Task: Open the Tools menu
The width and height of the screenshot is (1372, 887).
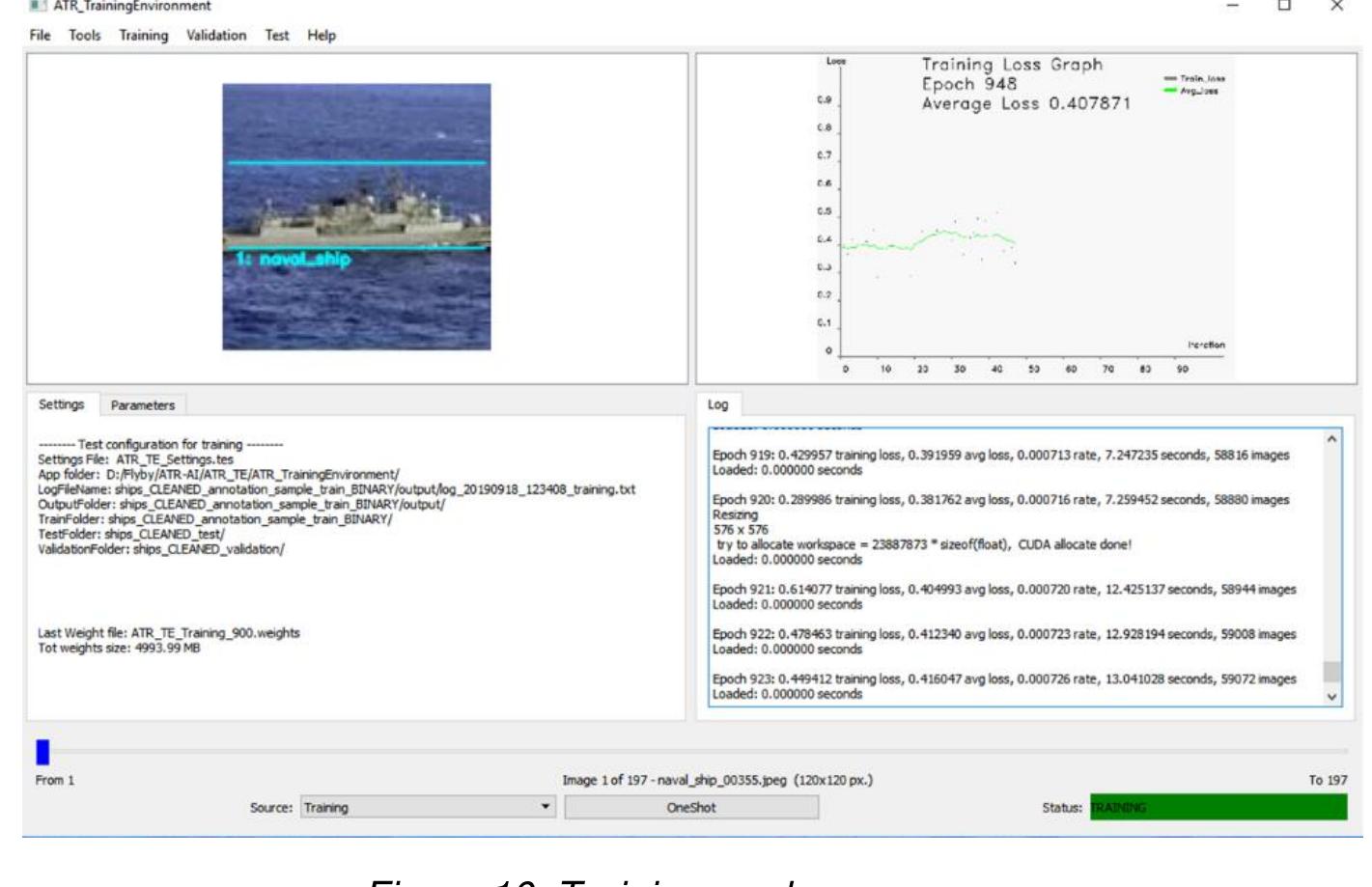Action: point(84,35)
